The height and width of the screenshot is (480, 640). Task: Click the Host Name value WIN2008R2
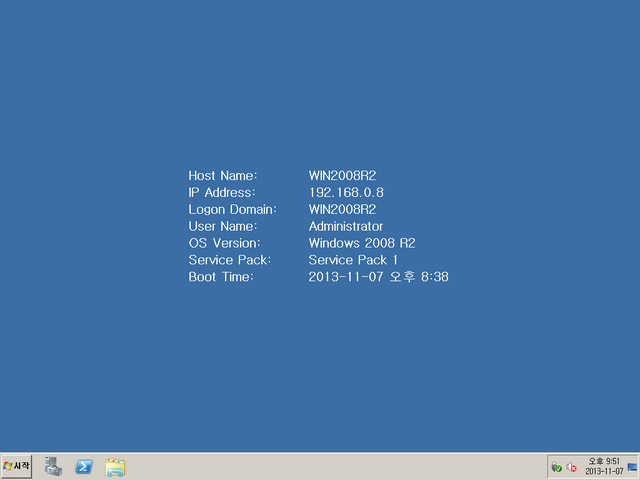pos(342,176)
